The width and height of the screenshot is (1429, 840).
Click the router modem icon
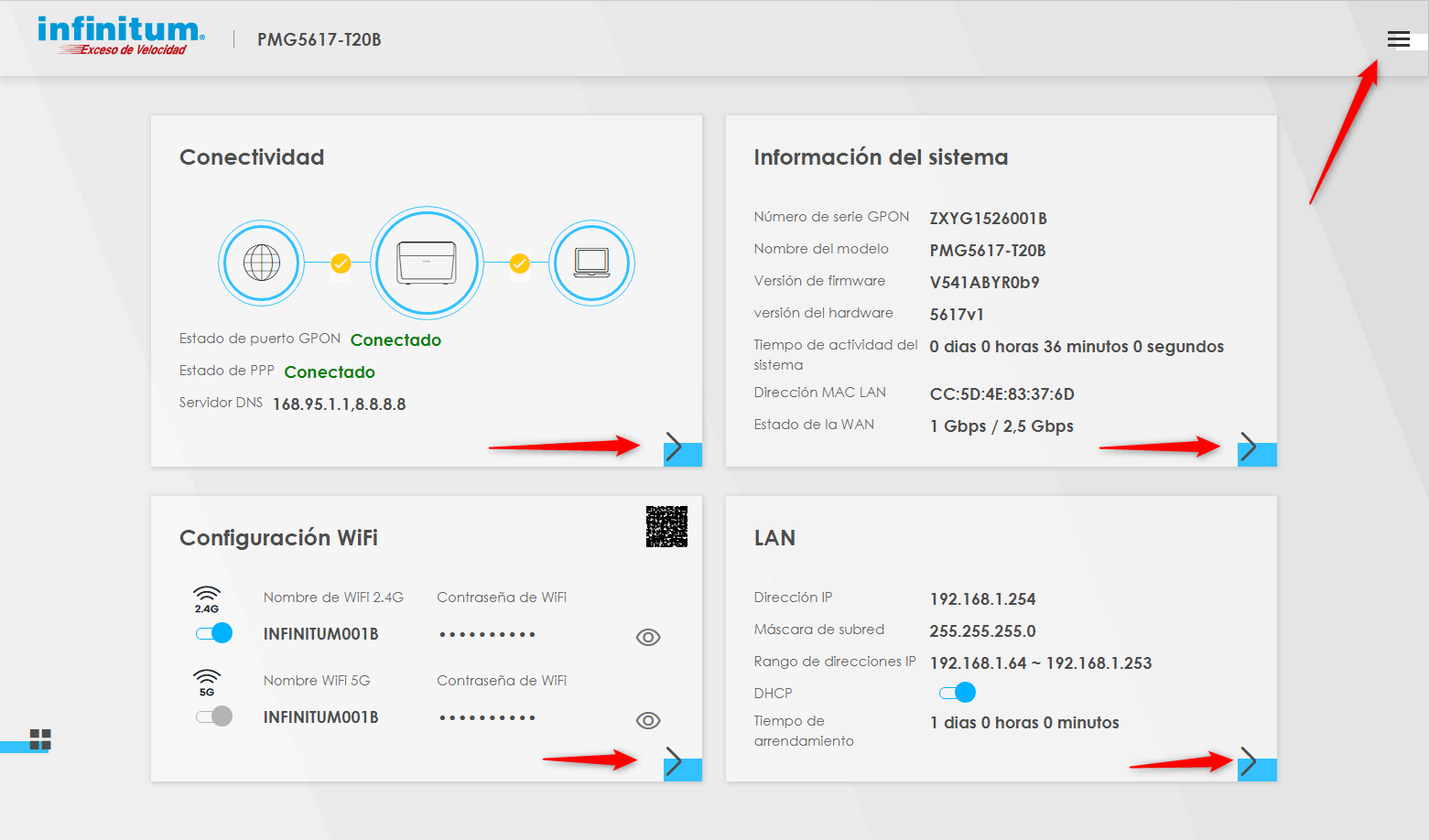pos(427,264)
